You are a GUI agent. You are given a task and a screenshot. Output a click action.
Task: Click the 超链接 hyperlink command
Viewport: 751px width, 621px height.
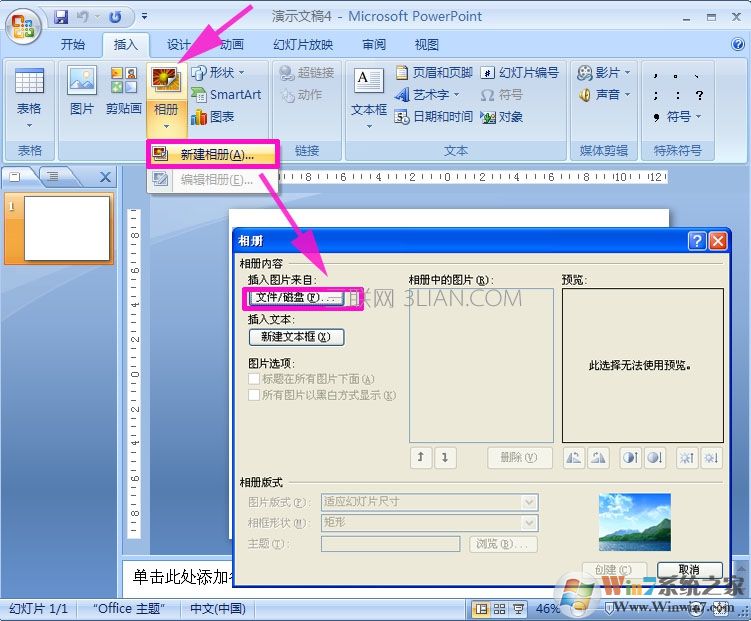pos(307,73)
